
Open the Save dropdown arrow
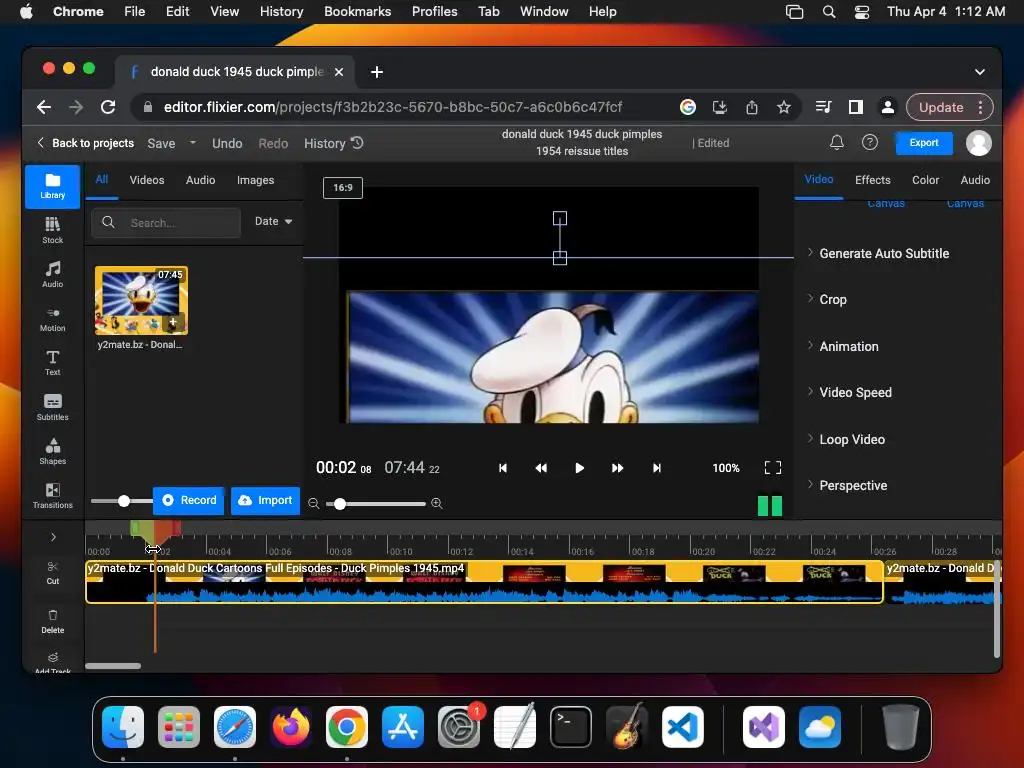tap(193, 142)
